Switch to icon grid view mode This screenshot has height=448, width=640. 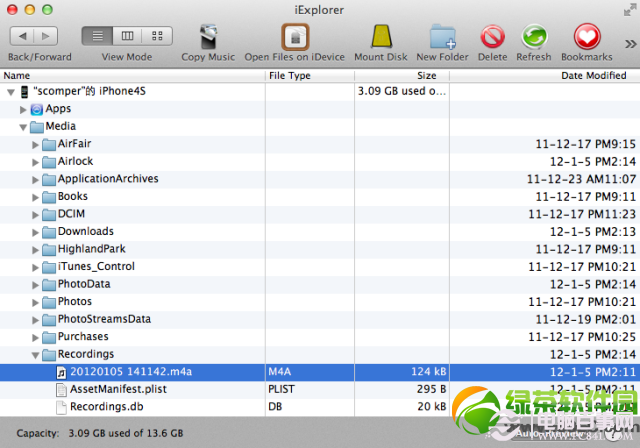pos(156,36)
